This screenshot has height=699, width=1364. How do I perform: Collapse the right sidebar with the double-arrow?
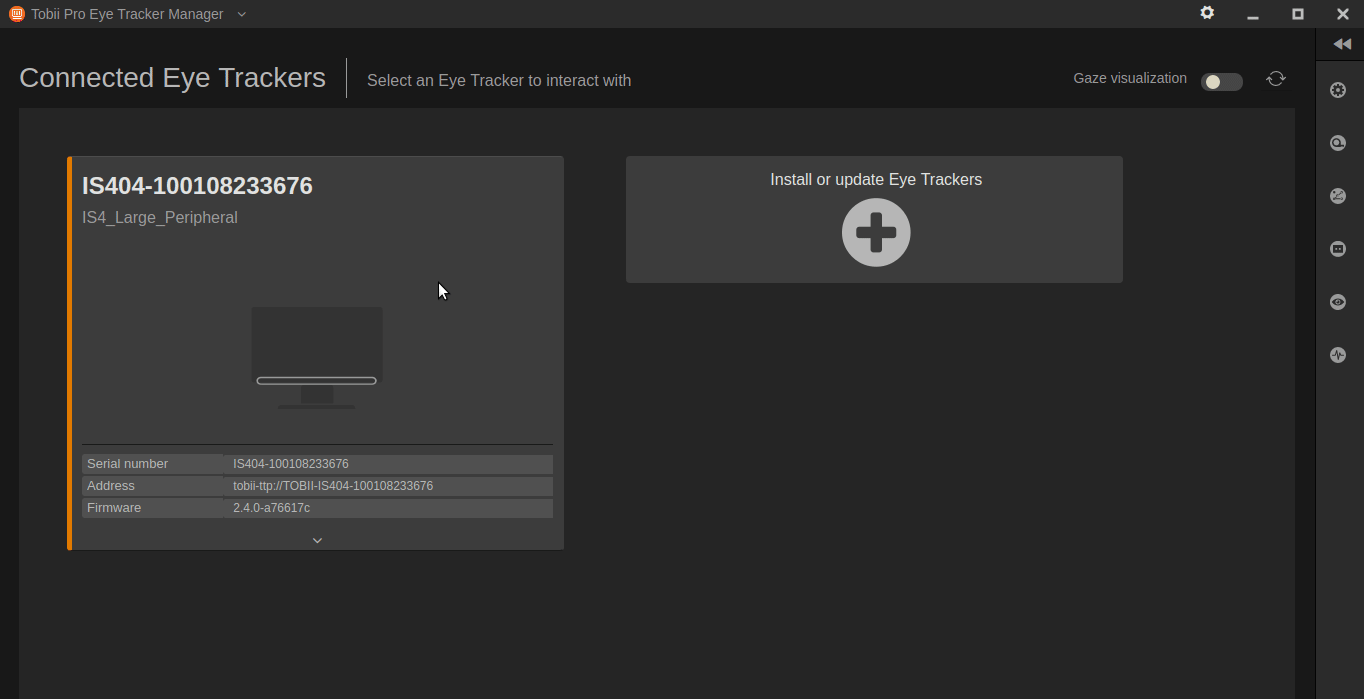tap(1341, 44)
